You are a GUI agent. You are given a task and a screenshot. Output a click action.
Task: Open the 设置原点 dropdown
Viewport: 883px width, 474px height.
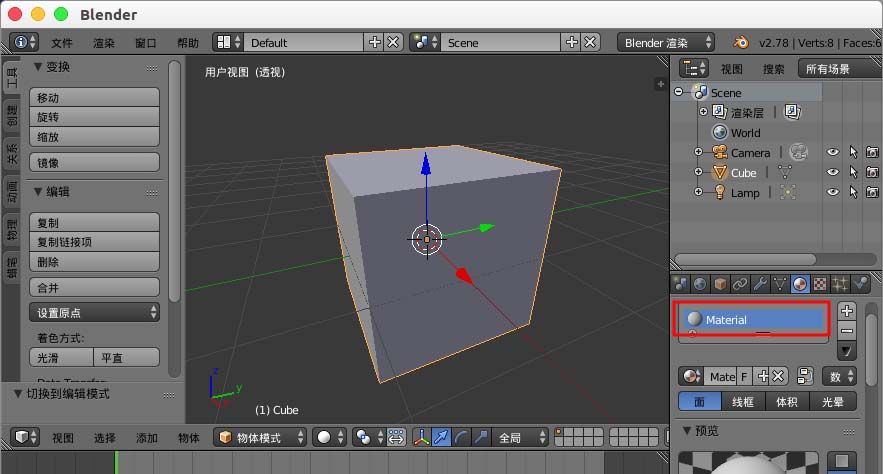pyautogui.click(x=95, y=312)
